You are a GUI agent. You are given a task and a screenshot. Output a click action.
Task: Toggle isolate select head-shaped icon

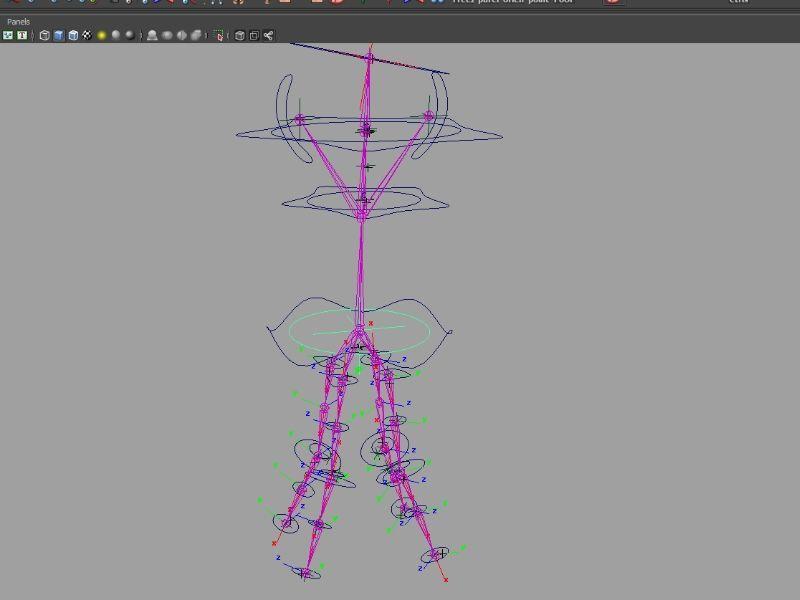point(152,35)
